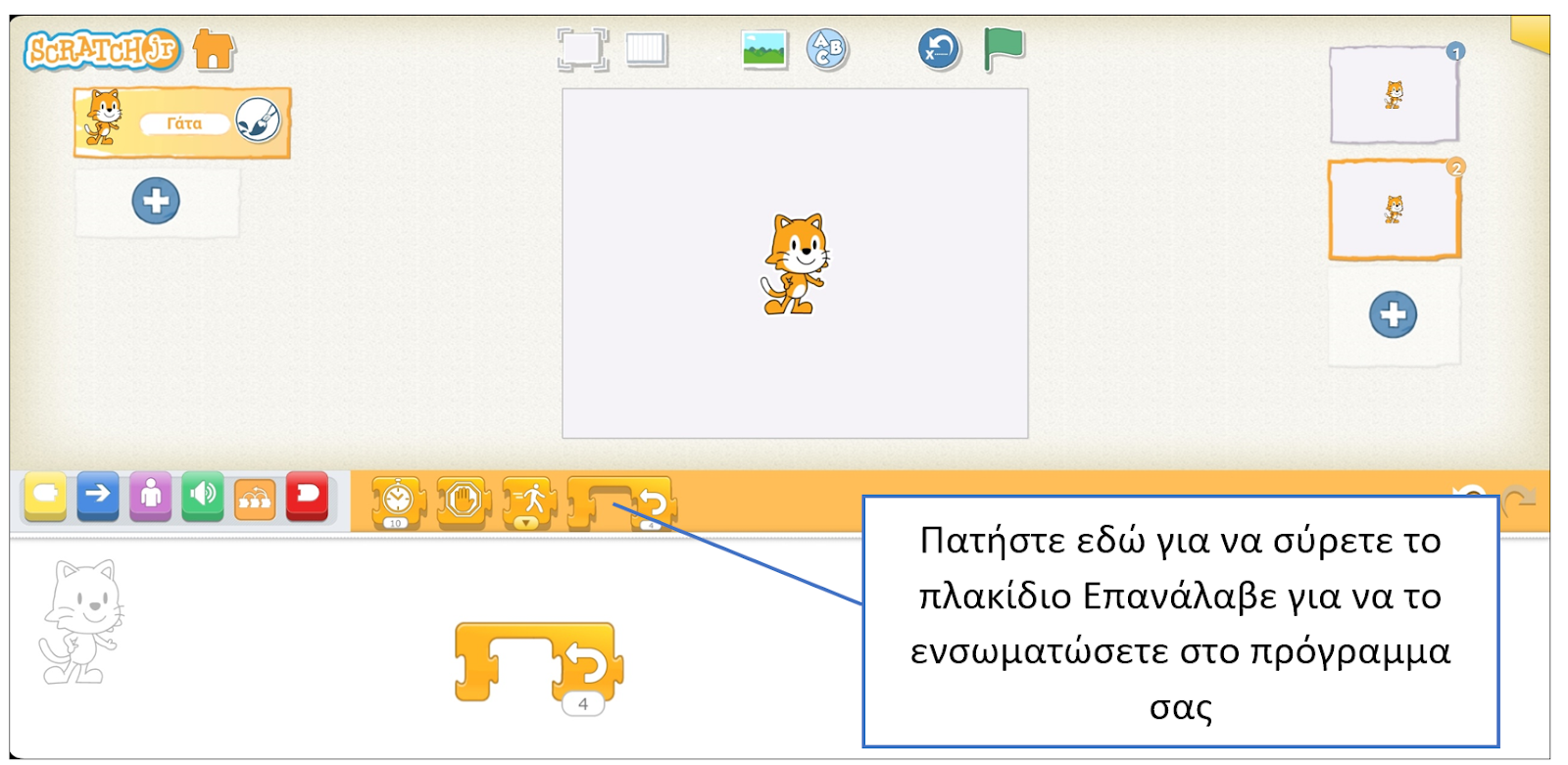The width and height of the screenshot is (1568, 765).
Task: Select page 2 thumbnail
Action: (x=1394, y=210)
